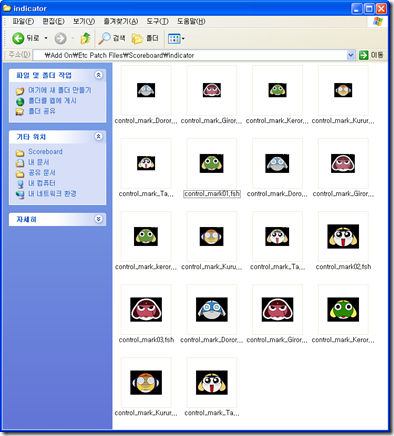Open the 도구(T) menu

tap(157, 22)
